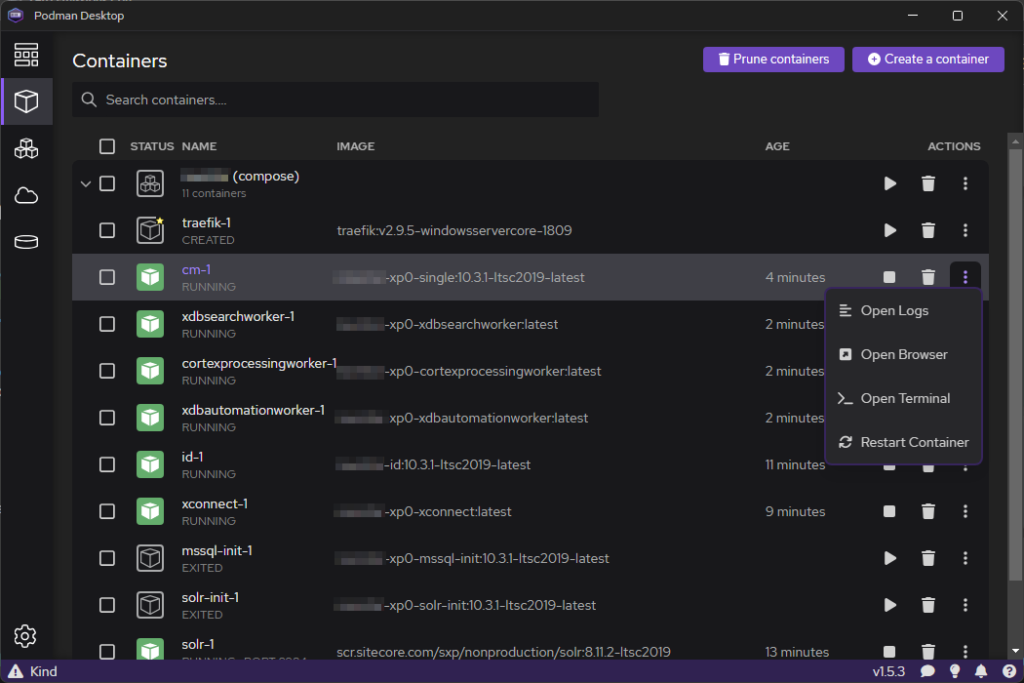This screenshot has height=683, width=1024.
Task: Close the cm-1 kebab actions menu
Action: click(x=965, y=278)
